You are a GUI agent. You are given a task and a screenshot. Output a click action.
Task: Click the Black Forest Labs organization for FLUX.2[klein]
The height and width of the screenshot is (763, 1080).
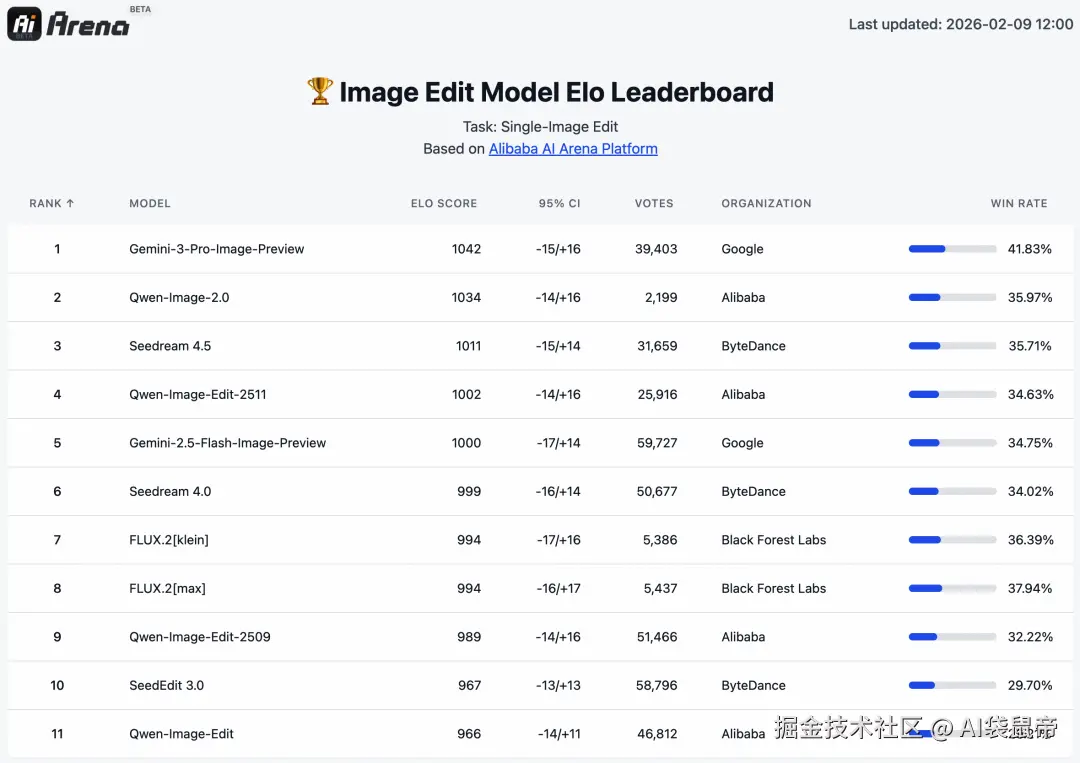(x=774, y=540)
